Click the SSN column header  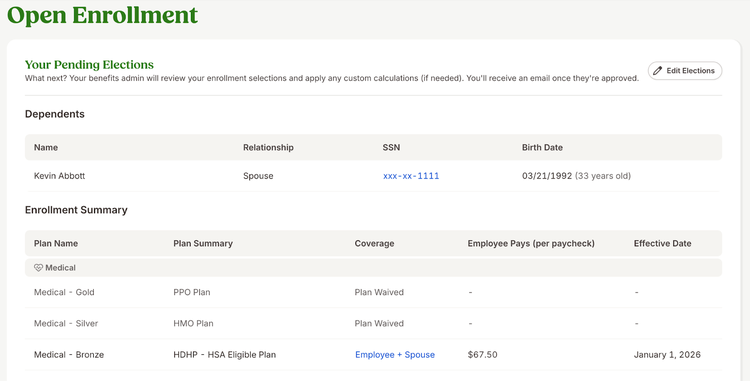[391, 147]
